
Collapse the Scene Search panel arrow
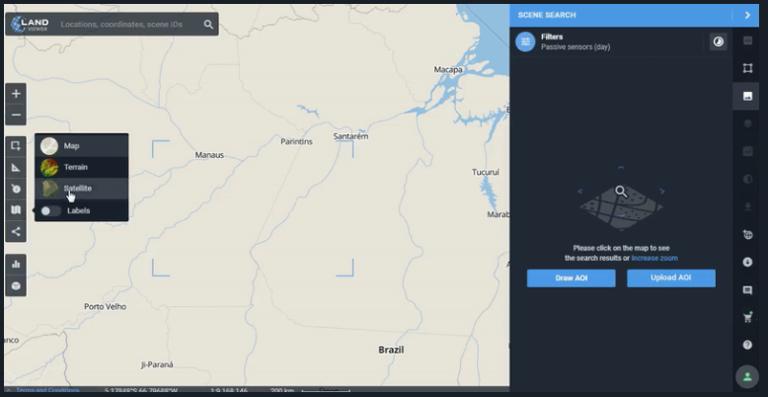pos(747,15)
